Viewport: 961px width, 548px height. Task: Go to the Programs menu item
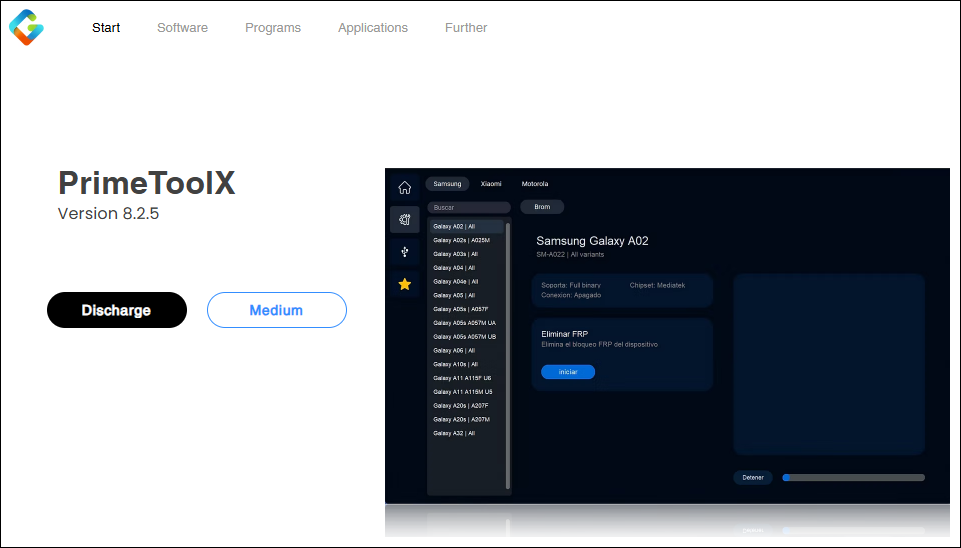pyautogui.click(x=273, y=28)
